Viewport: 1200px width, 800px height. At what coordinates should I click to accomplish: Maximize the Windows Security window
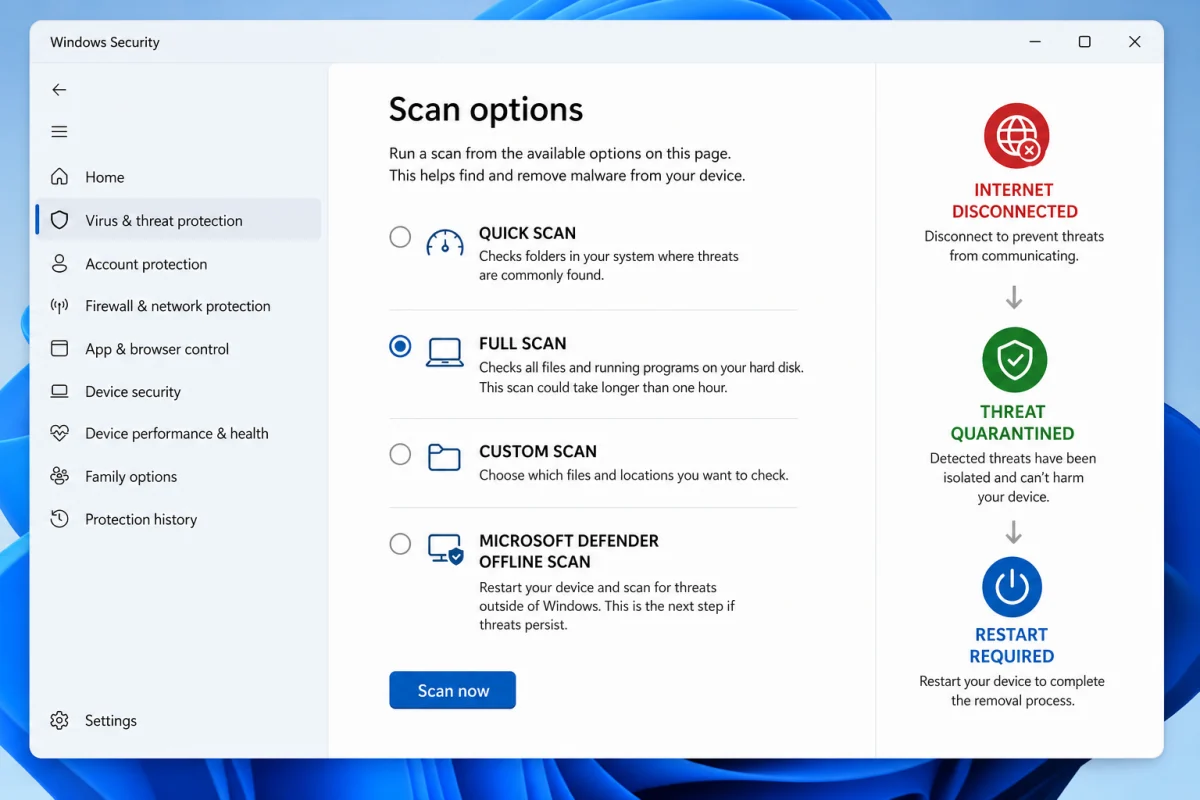(x=1084, y=42)
